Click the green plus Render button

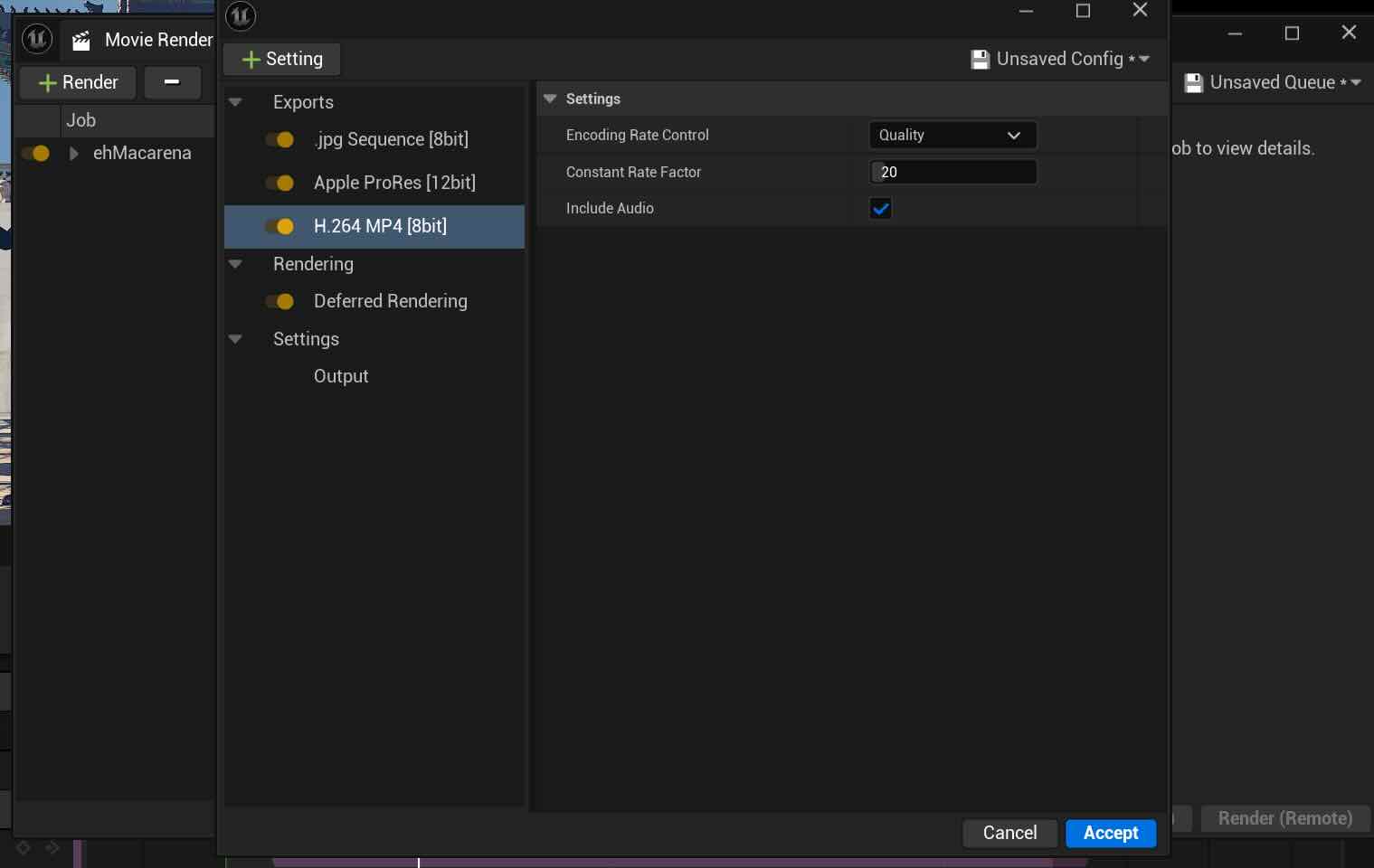[x=78, y=82]
